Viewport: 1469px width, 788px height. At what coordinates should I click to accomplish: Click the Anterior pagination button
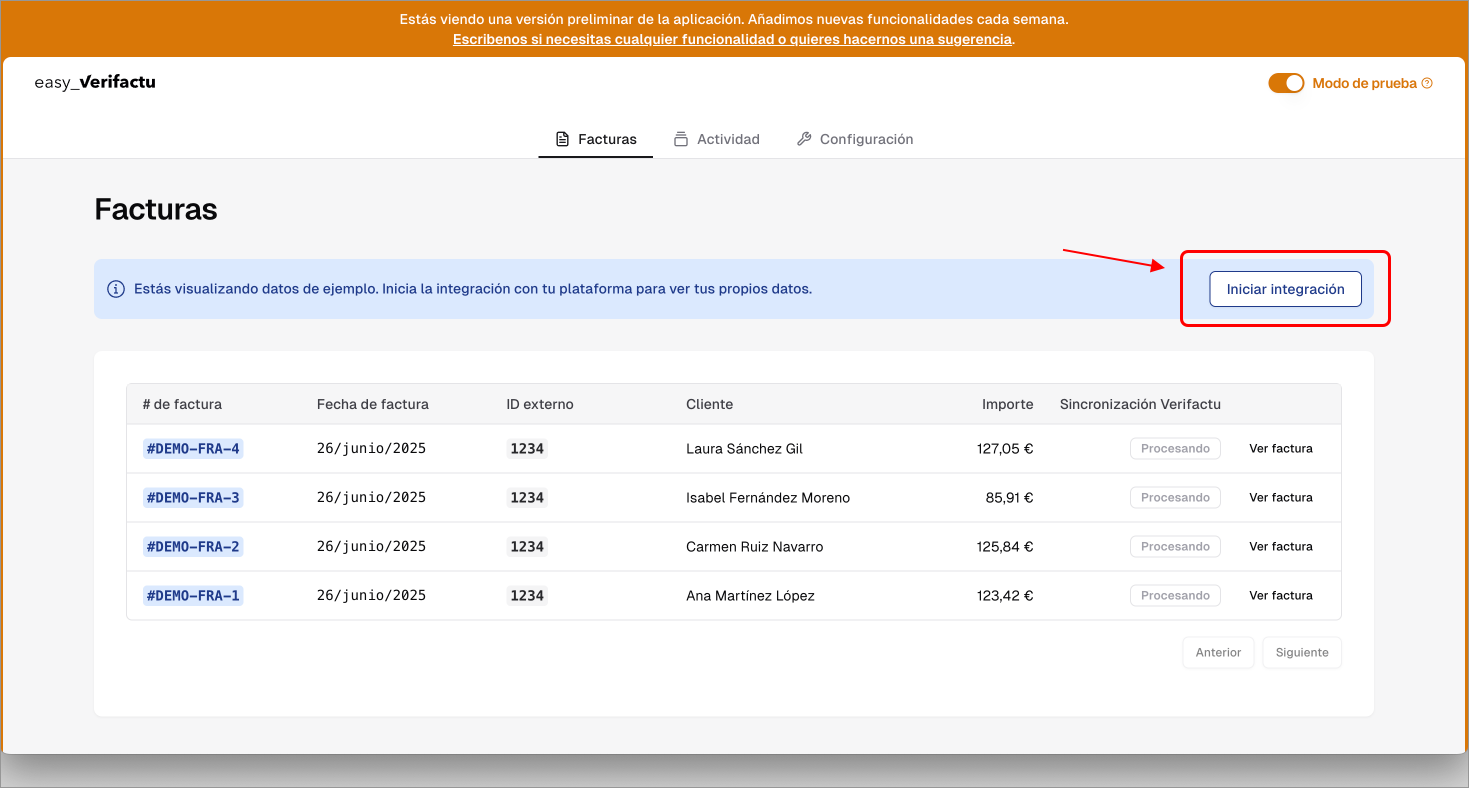pyautogui.click(x=1218, y=652)
